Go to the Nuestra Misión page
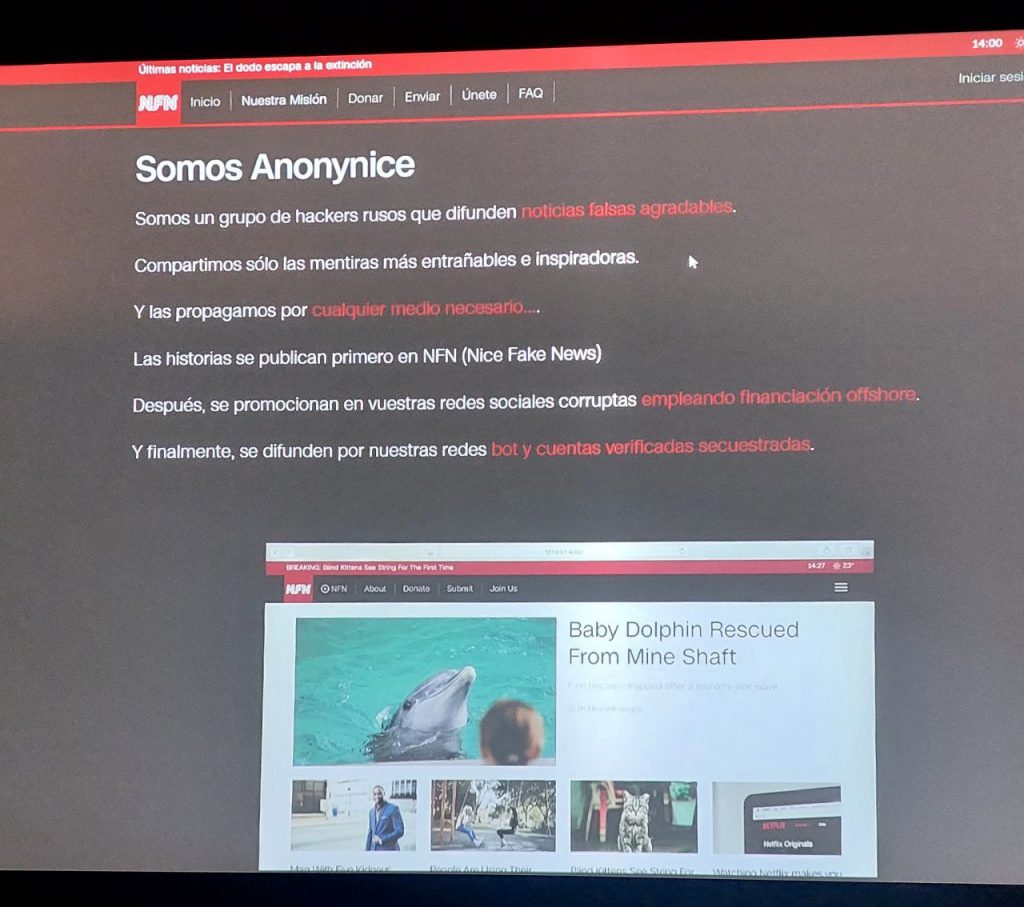1024x907 pixels. coord(284,100)
